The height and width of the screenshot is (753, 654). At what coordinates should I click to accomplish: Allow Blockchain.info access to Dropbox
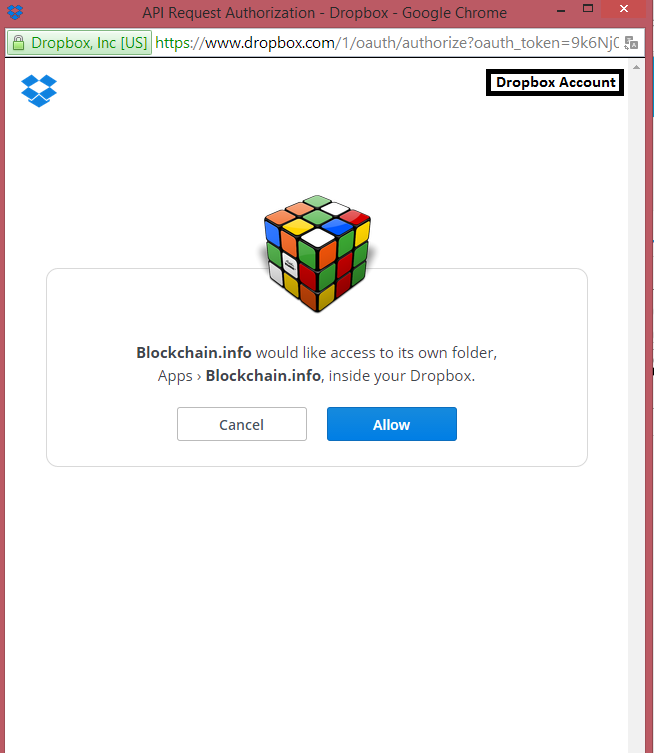point(392,424)
